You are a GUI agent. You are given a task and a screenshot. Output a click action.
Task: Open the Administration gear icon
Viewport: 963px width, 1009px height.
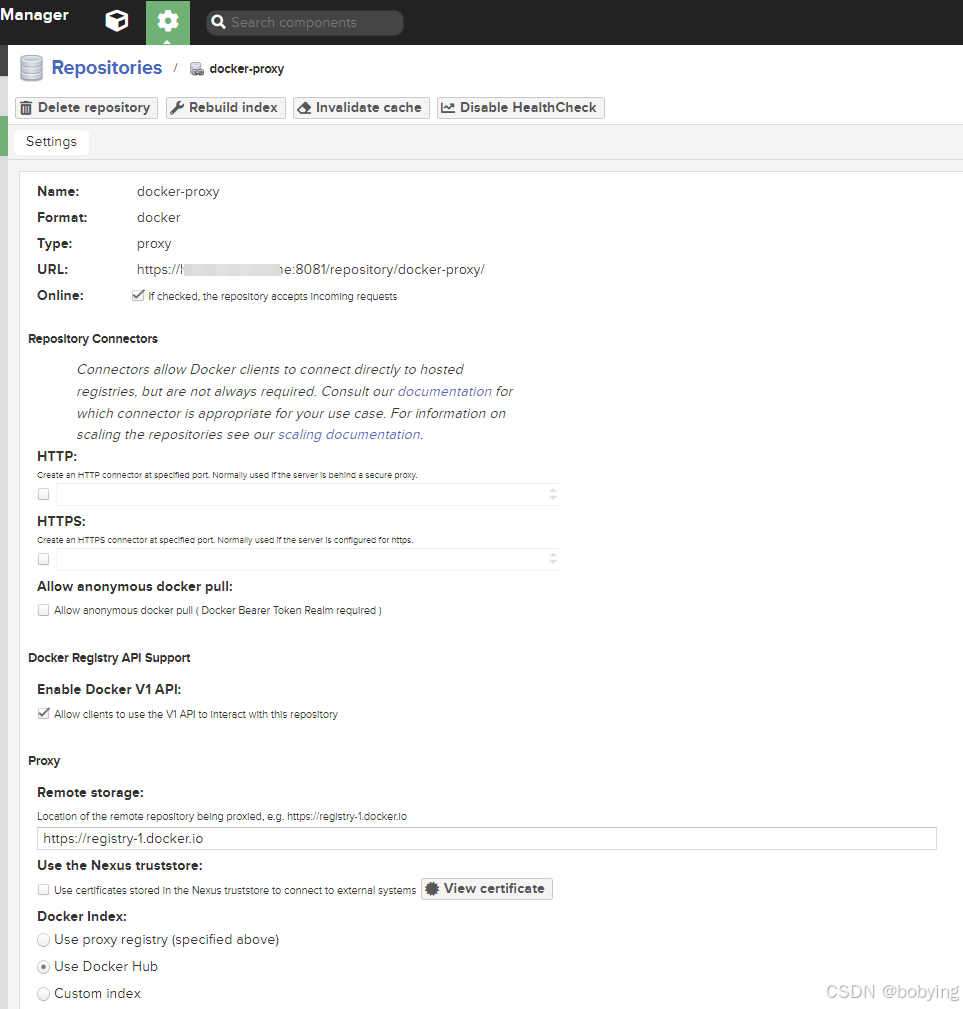tap(168, 22)
